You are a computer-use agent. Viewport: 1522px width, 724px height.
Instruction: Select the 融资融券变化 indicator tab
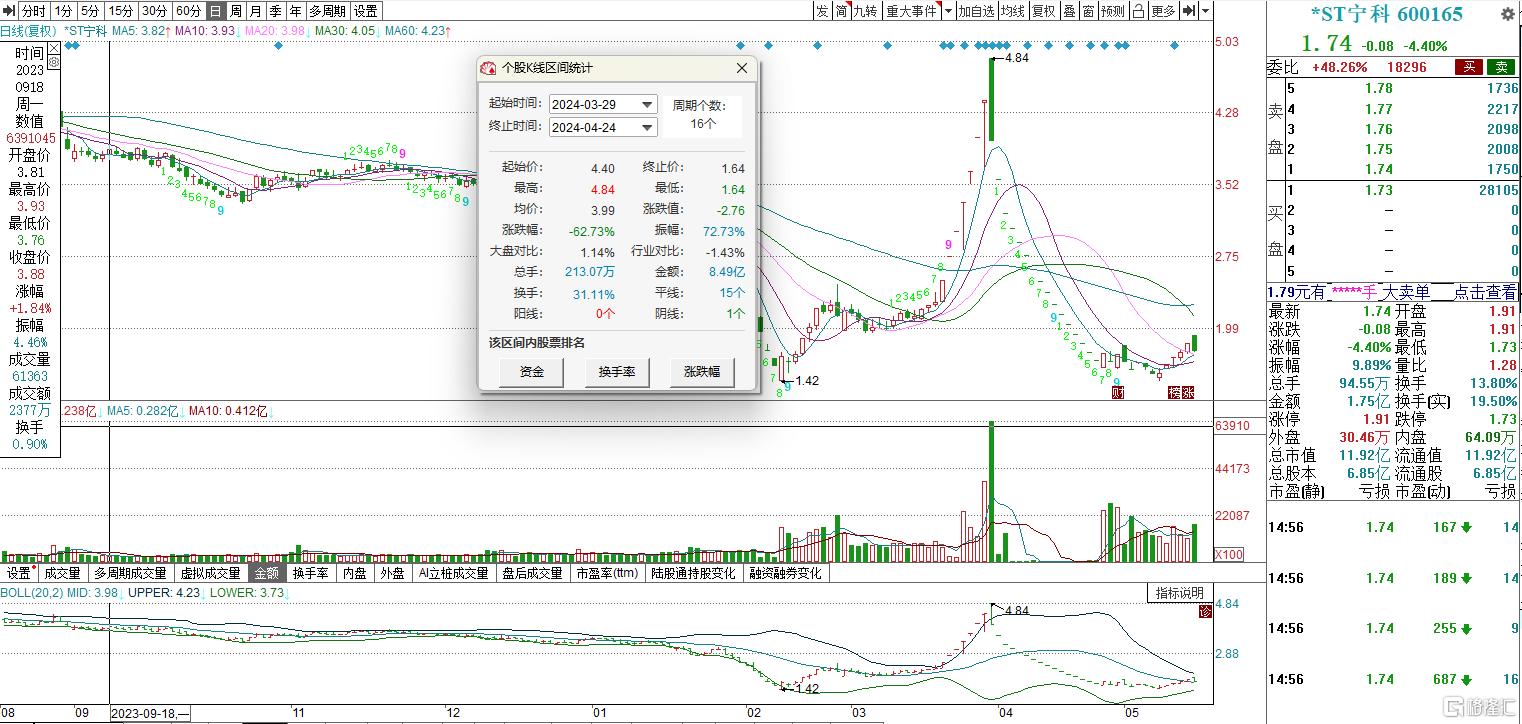[786, 573]
